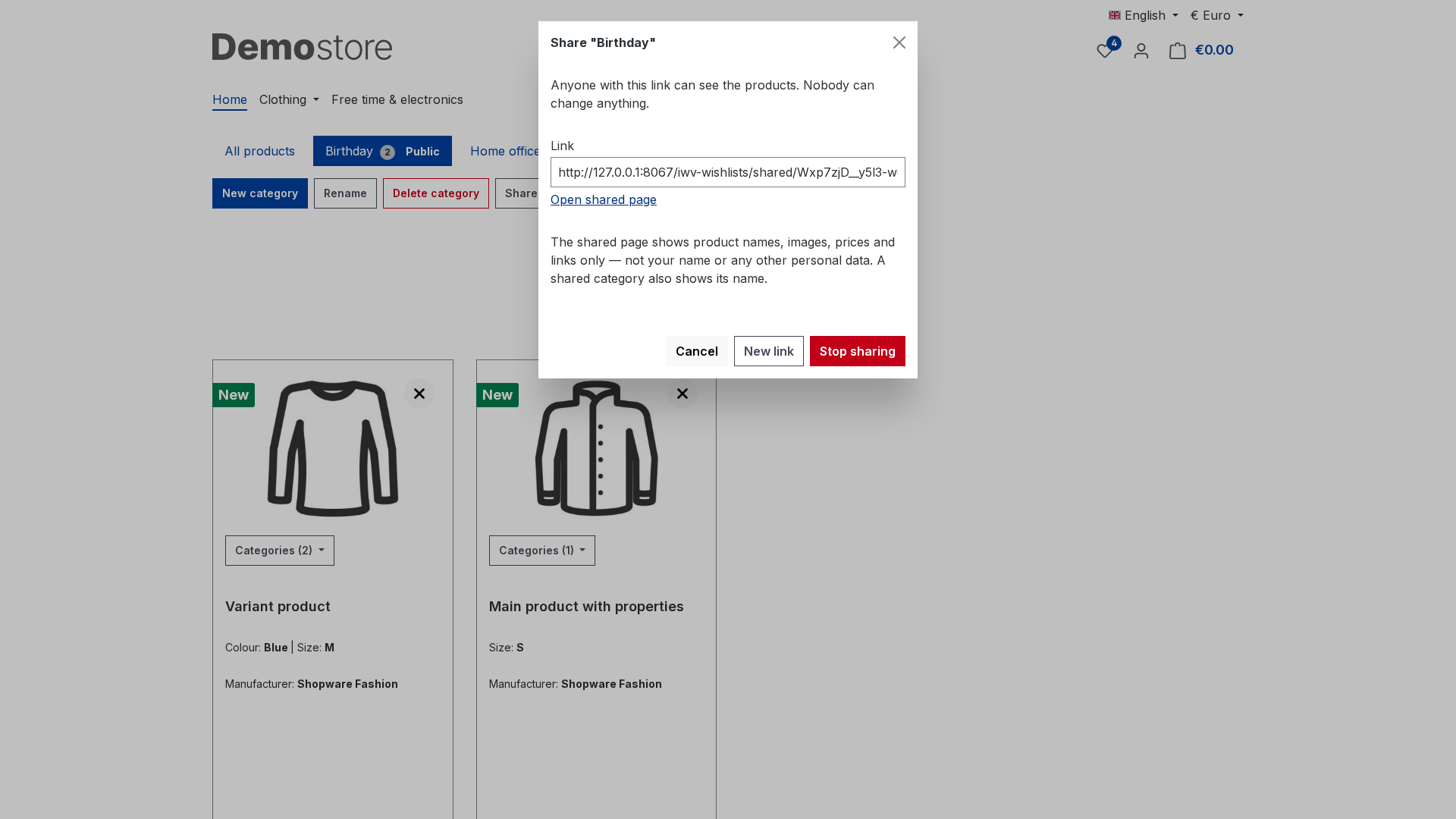Expand Categories (2) dropdown

pyautogui.click(x=280, y=551)
